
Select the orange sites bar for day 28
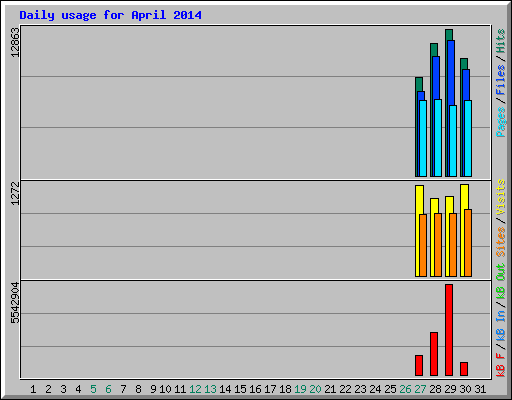click(438, 245)
